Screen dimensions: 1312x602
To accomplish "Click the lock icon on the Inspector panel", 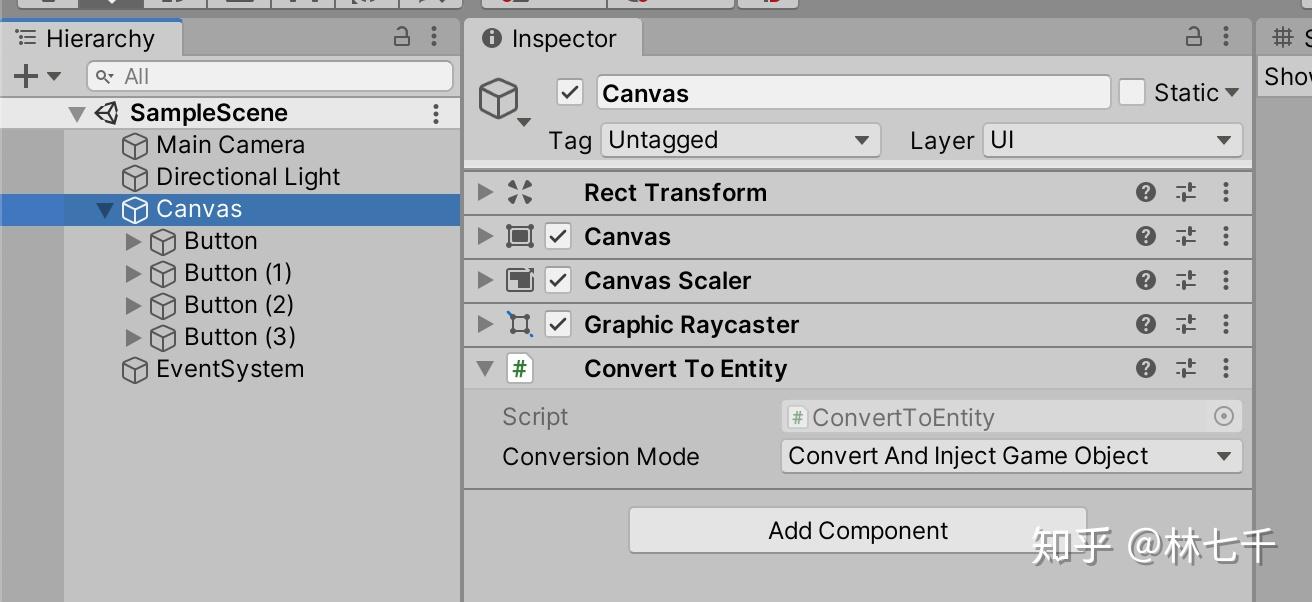I will [1192, 38].
